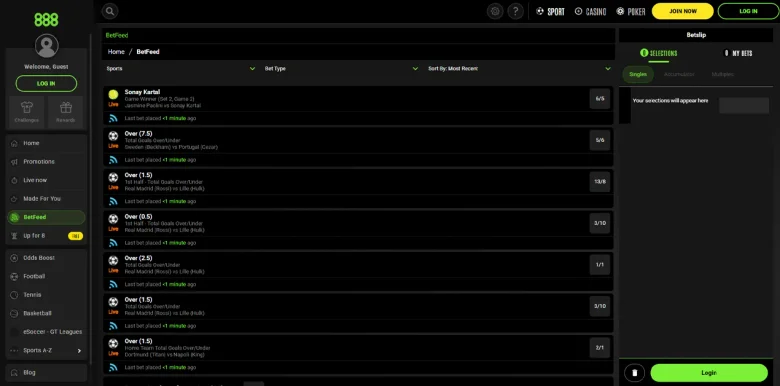
Task: Clear betslip with the trash icon
Action: point(634,373)
